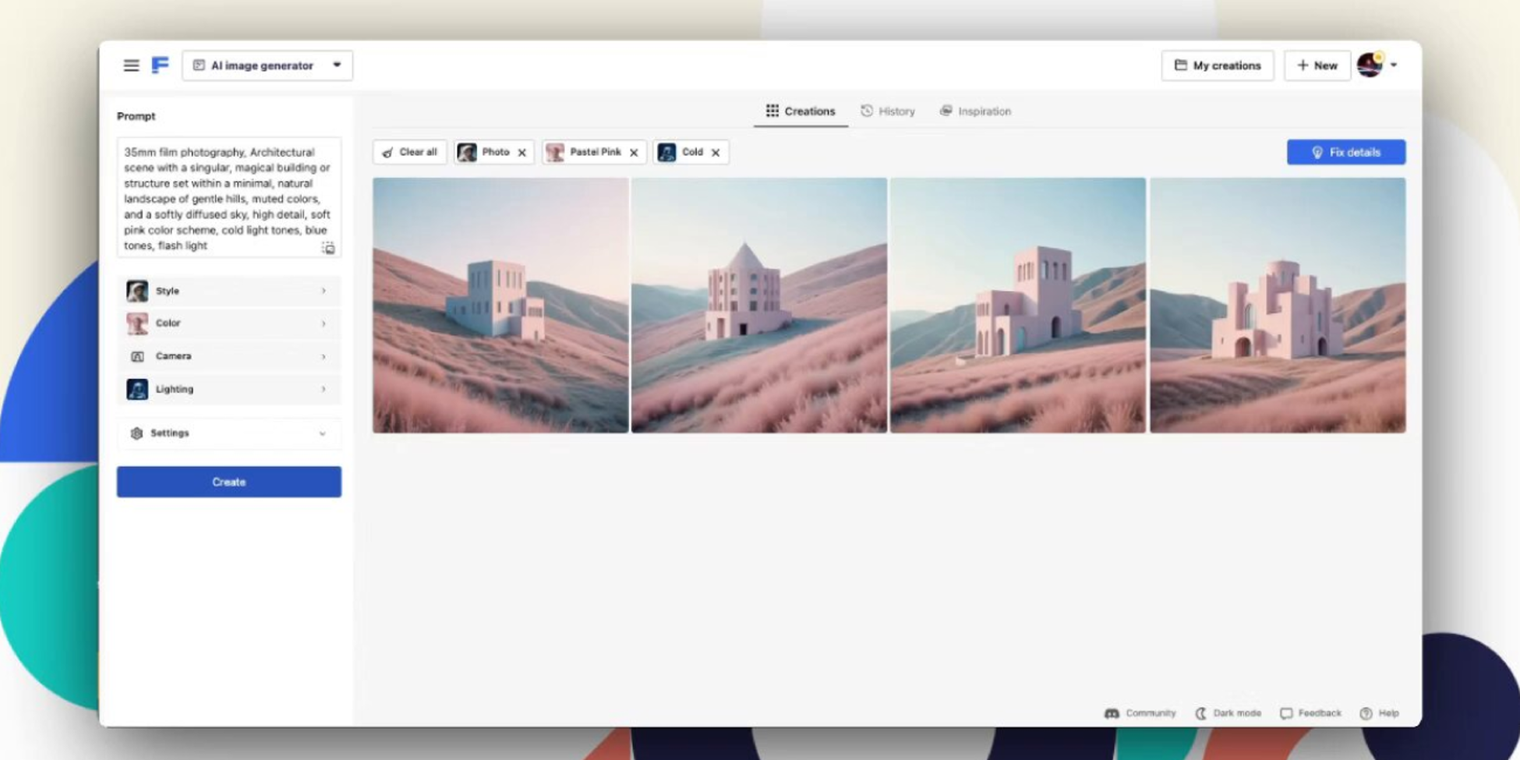Click the Freepik logo
The image size is (1520, 760).
click(x=159, y=65)
